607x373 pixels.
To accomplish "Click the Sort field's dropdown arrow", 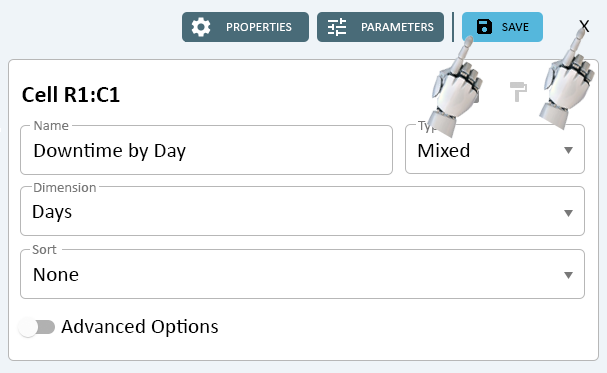I will 568,275.
